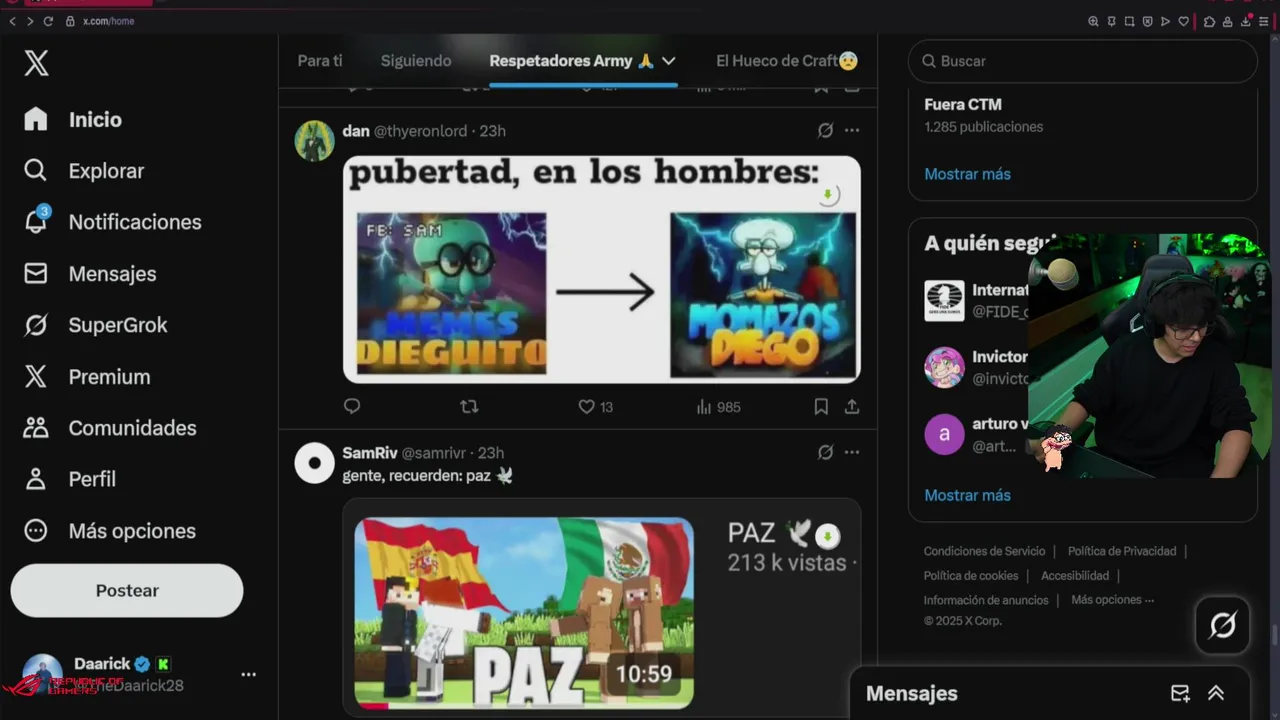This screenshot has height=720, width=1280.
Task: Open SuperGrok in the sidebar
Action: click(95, 325)
